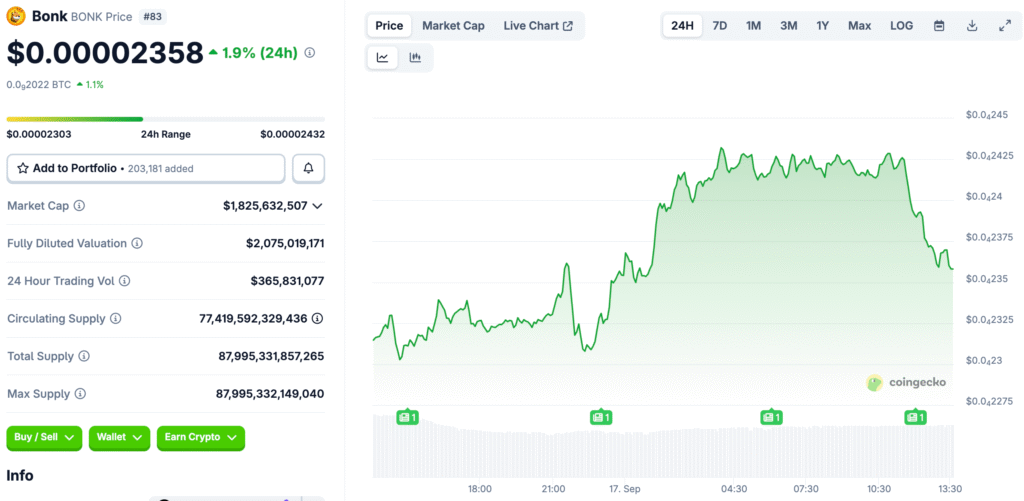This screenshot has width=1024, height=501.
Task: Open the Buy / Sell dropdown
Action: (44, 437)
